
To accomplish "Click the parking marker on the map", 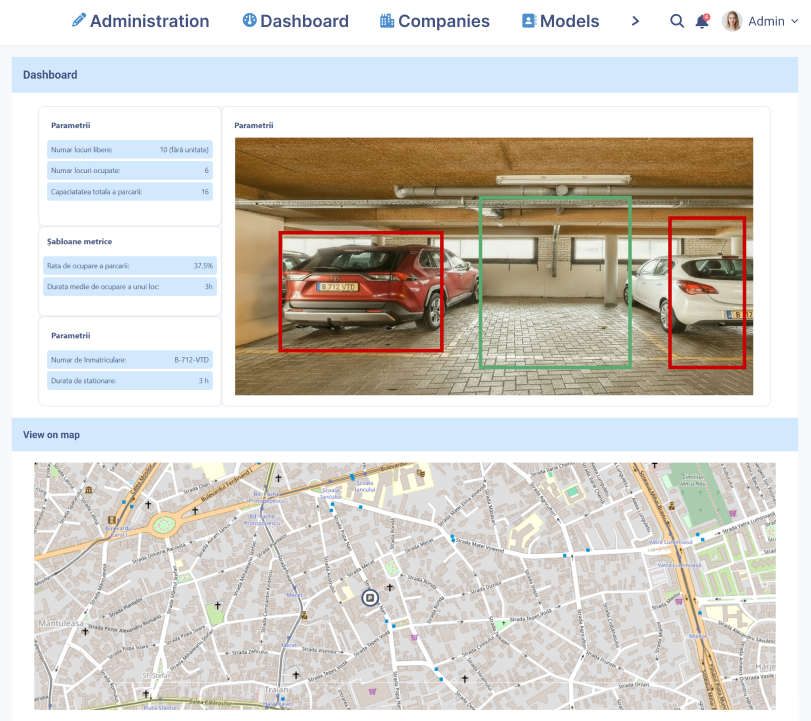I will point(370,598).
